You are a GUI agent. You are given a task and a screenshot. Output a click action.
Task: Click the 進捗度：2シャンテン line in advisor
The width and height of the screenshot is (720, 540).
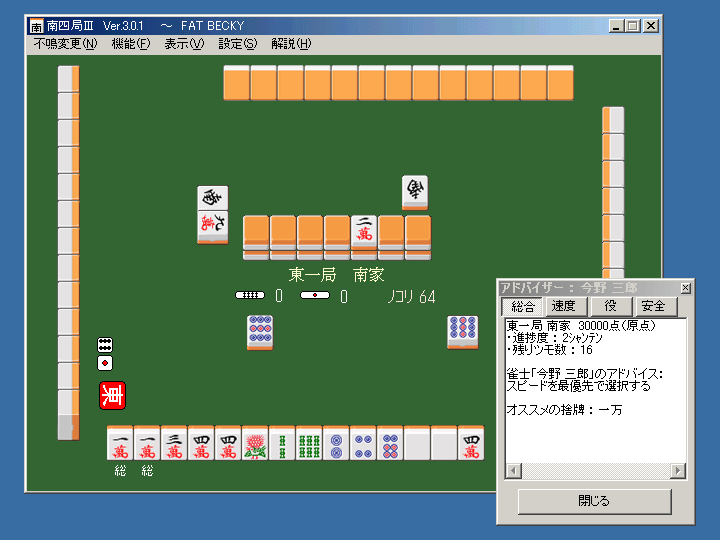(x=555, y=338)
